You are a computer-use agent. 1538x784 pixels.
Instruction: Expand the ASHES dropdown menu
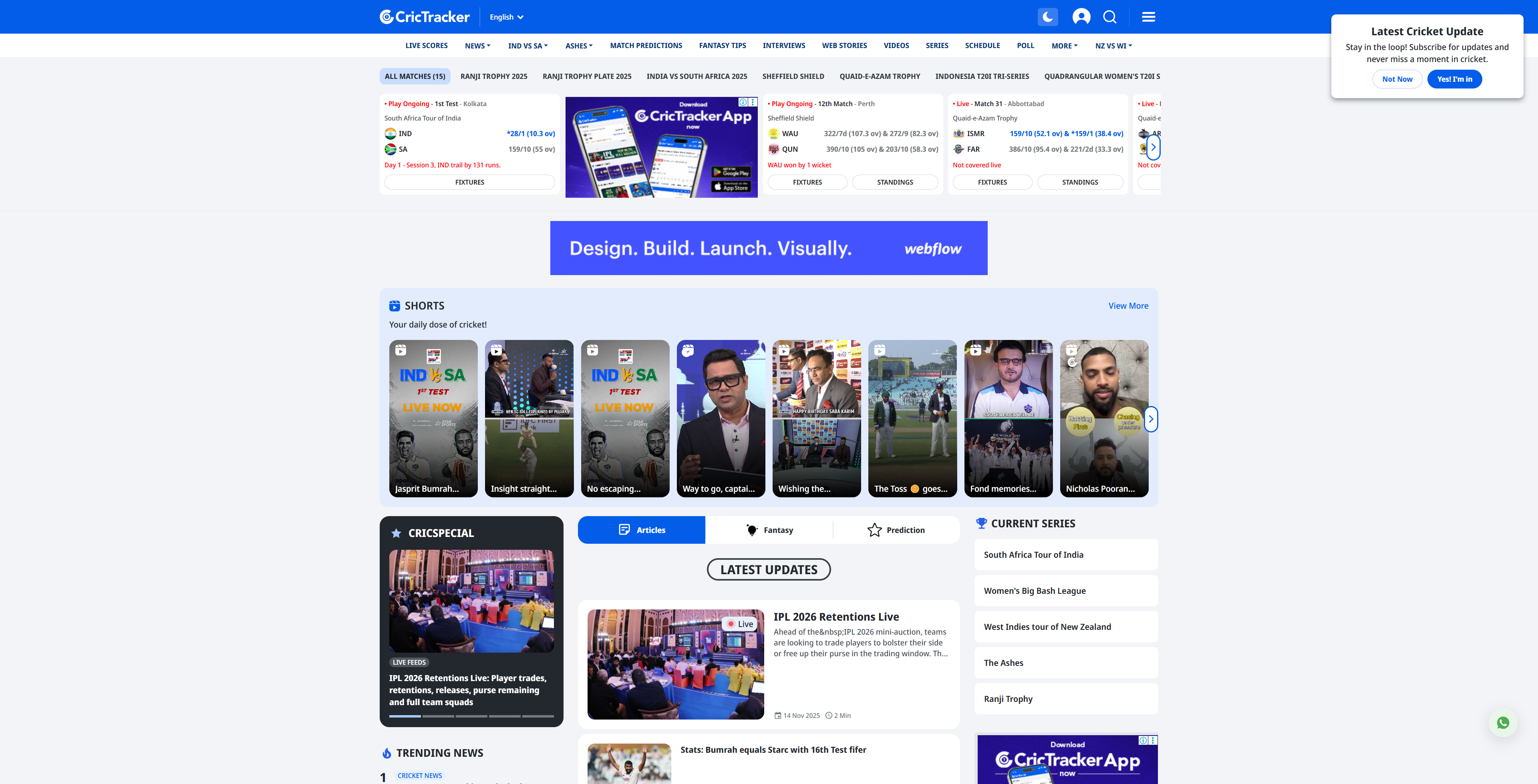(x=579, y=46)
